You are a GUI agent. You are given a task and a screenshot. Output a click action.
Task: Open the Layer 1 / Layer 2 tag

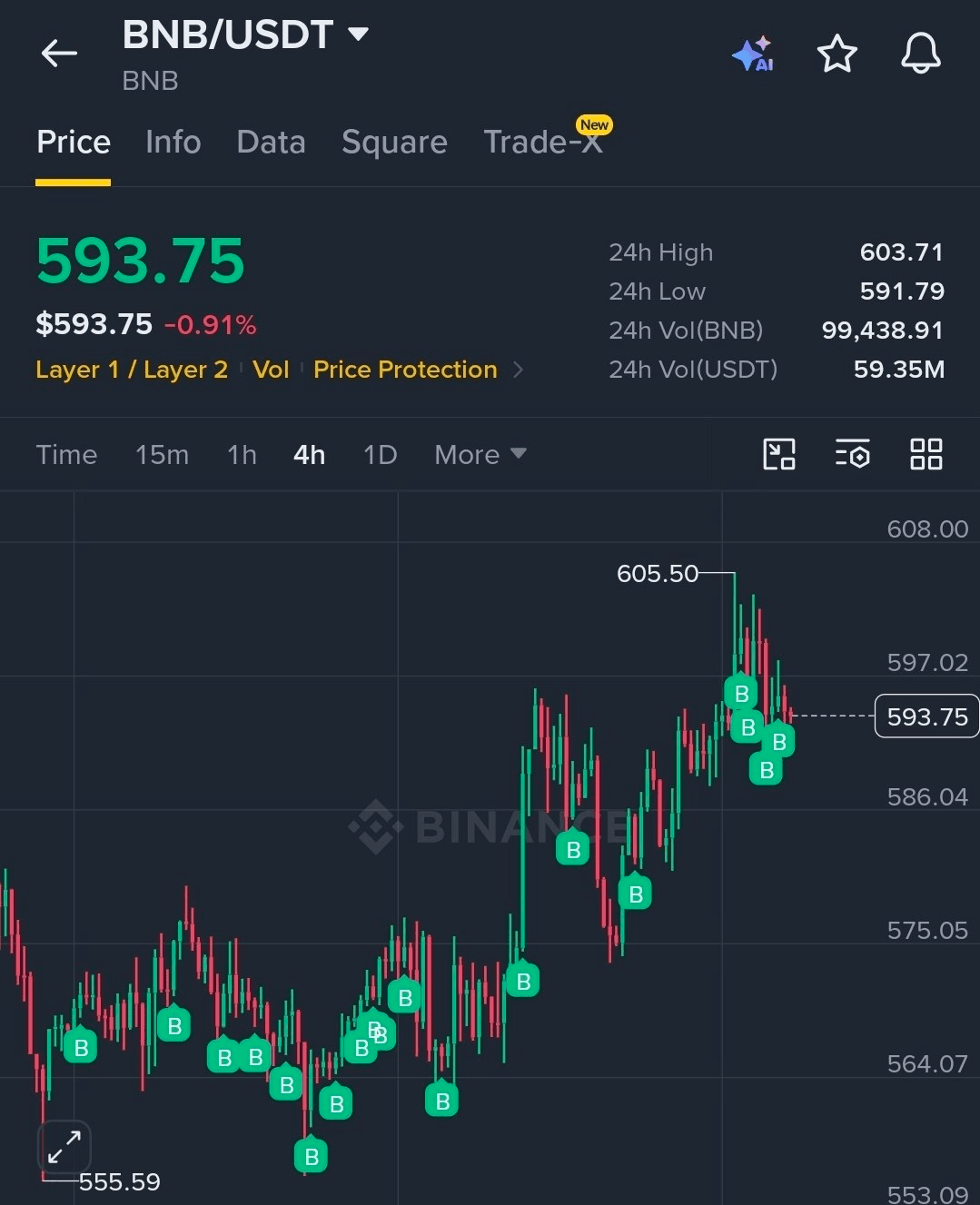pyautogui.click(x=132, y=370)
